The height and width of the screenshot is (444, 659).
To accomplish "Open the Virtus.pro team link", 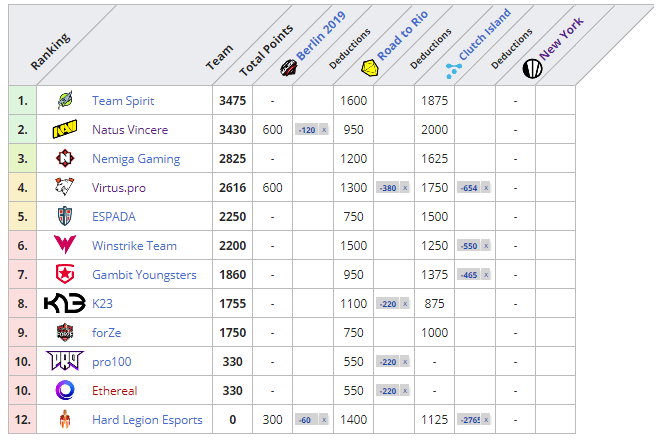I will [x=119, y=188].
